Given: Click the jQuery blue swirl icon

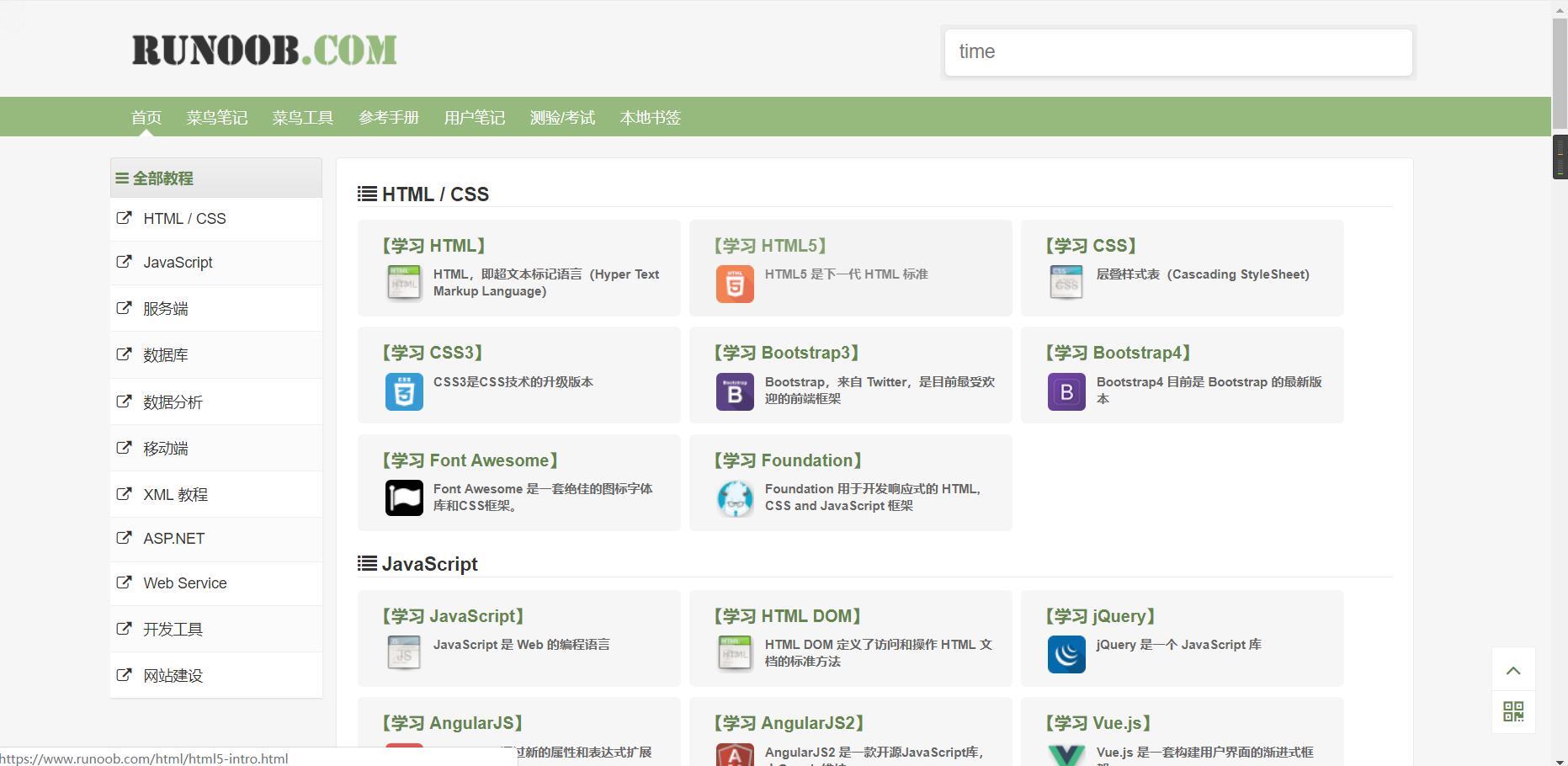Looking at the screenshot, I should tap(1066, 654).
